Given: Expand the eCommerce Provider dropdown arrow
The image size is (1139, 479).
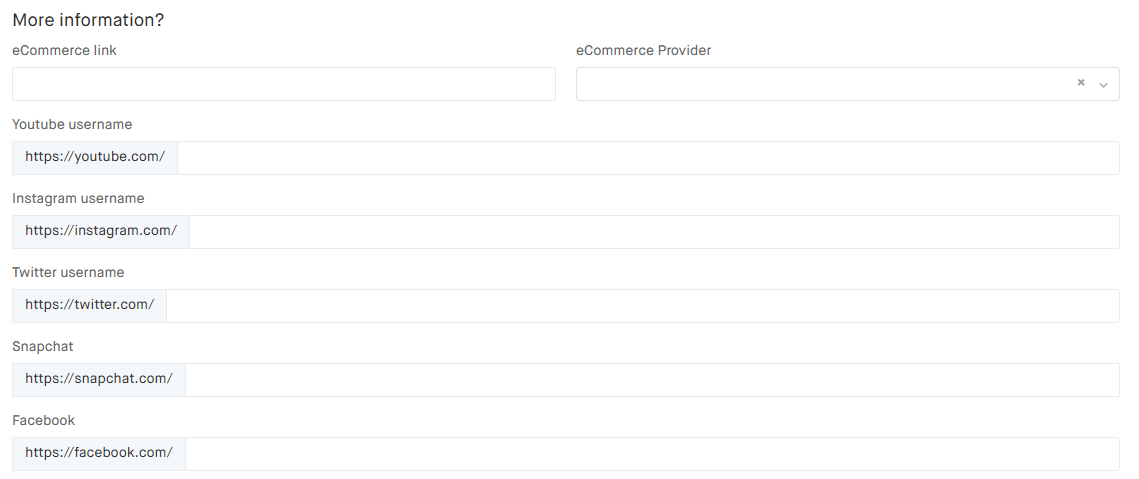Looking at the screenshot, I should pyautogui.click(x=1104, y=85).
